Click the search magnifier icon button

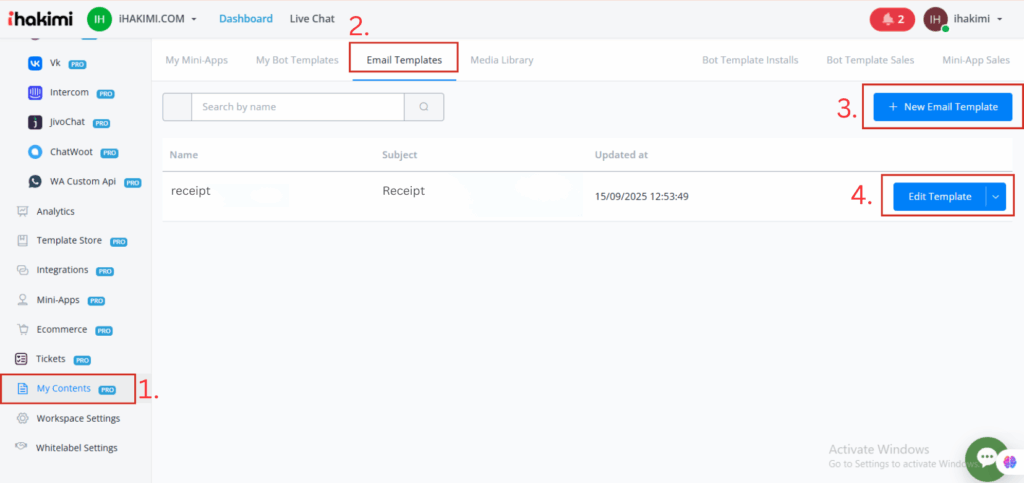(x=424, y=107)
